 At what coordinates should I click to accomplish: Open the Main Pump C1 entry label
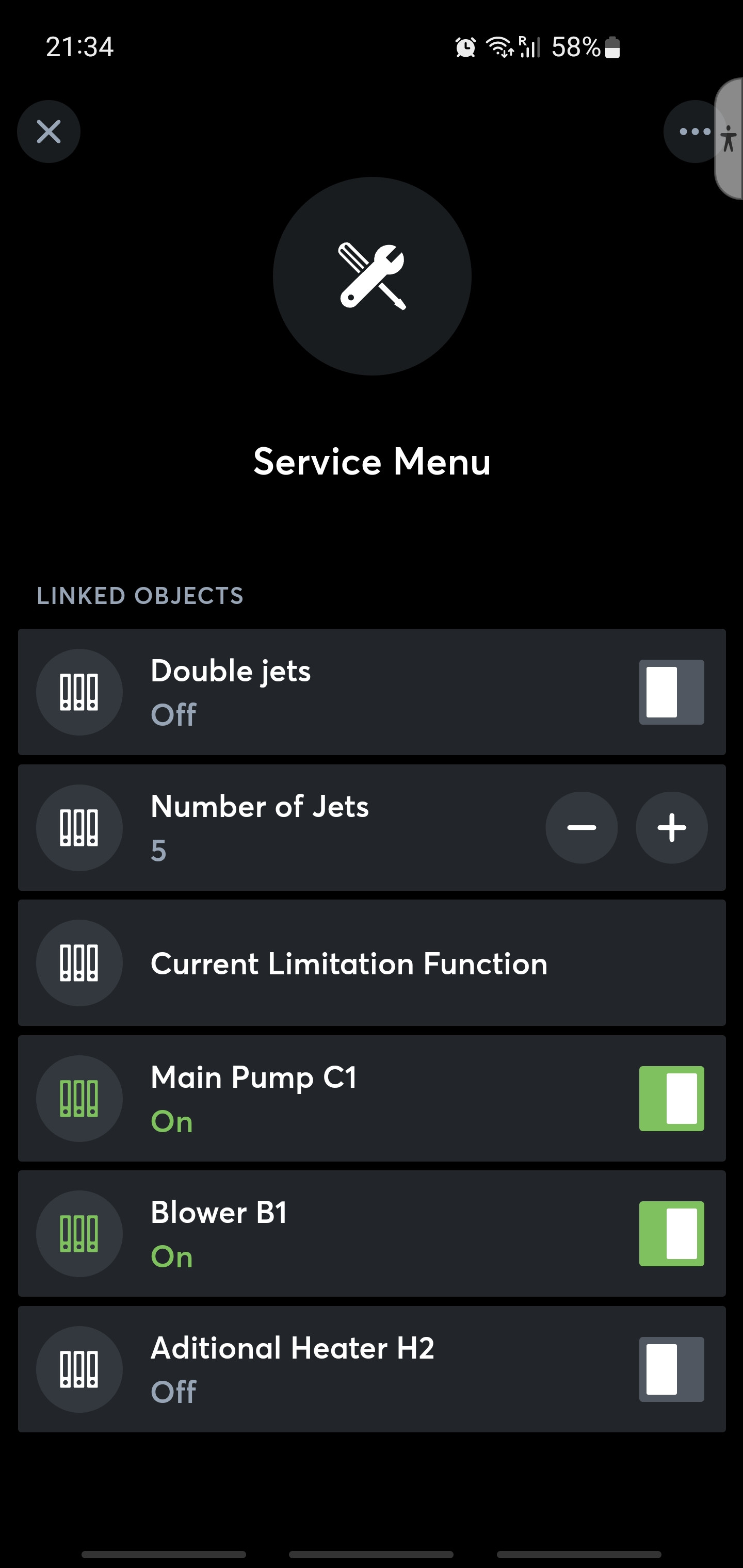point(253,1077)
